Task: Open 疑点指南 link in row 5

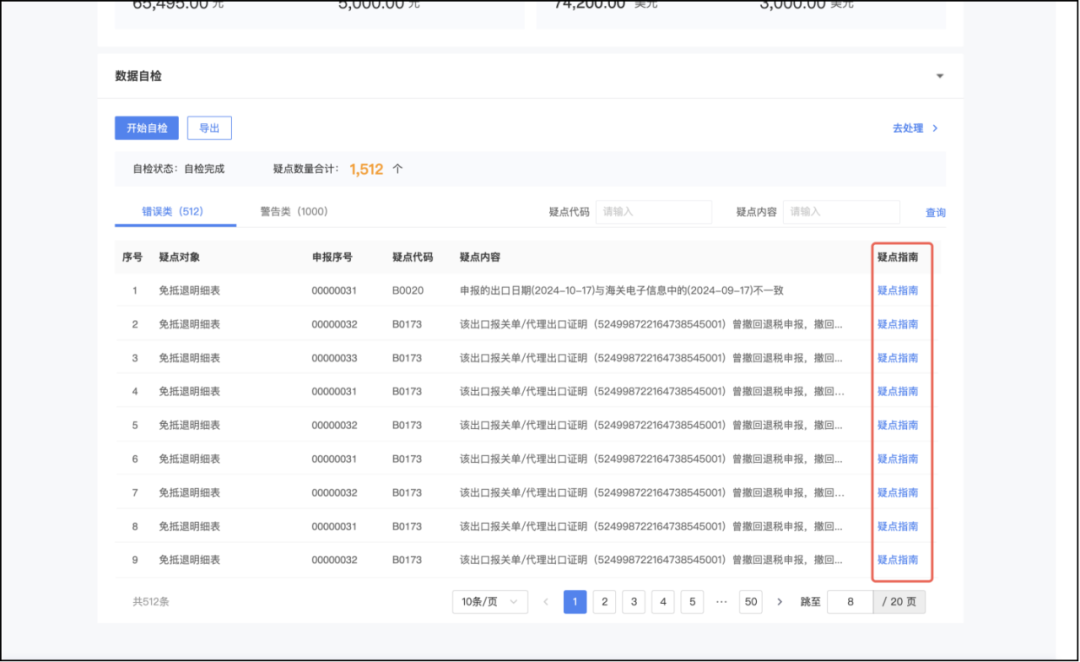Action: (x=897, y=425)
